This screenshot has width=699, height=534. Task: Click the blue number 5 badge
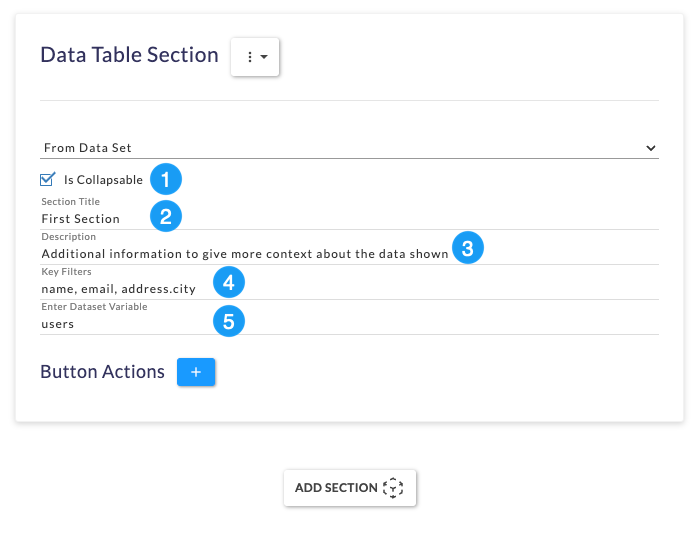coord(229,321)
